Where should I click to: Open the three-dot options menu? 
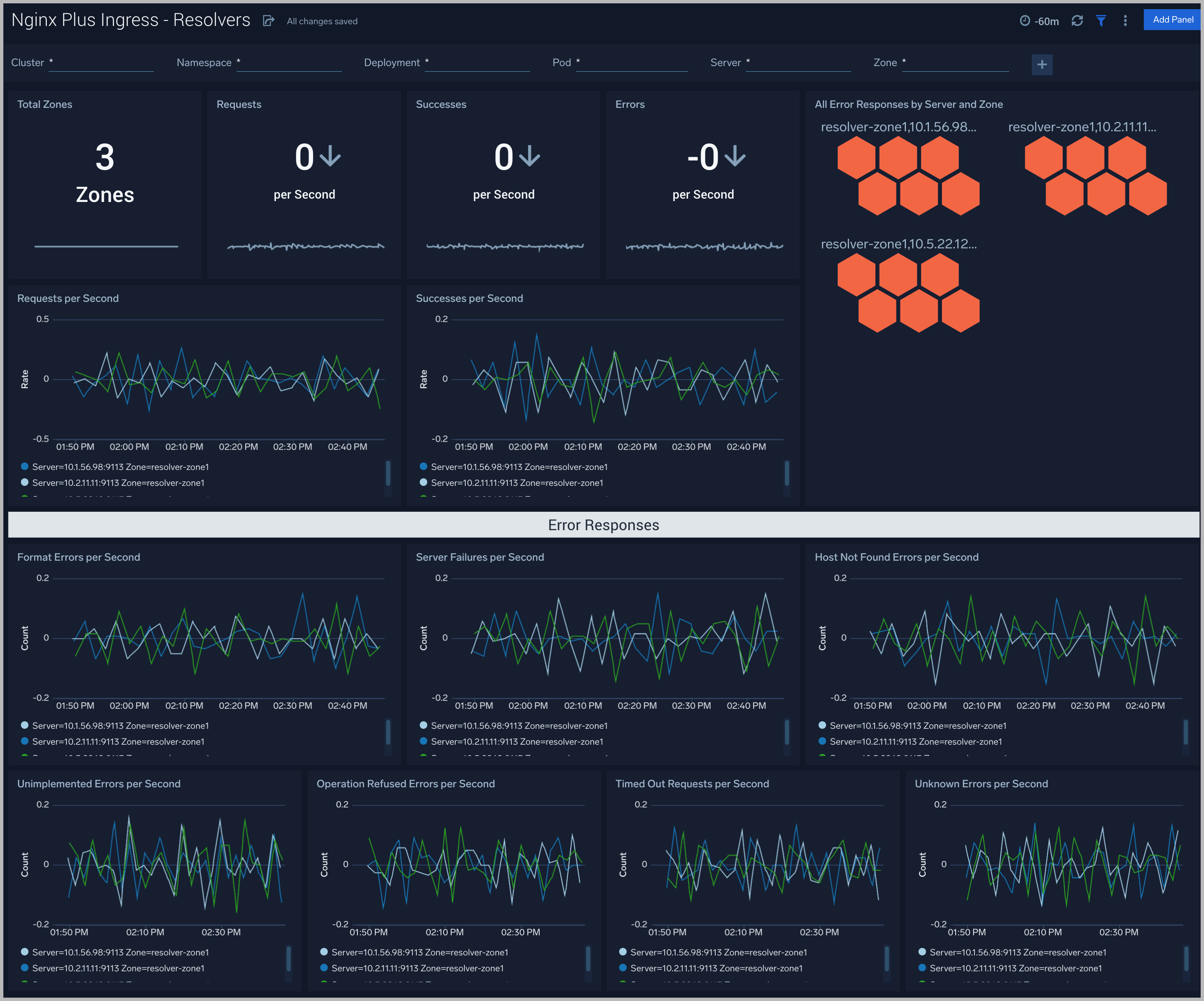[1125, 20]
